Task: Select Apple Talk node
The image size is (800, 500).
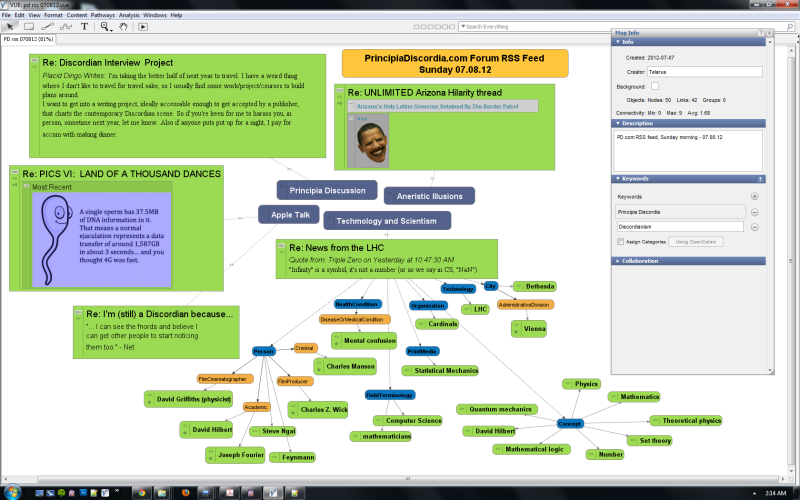Action: [x=289, y=215]
